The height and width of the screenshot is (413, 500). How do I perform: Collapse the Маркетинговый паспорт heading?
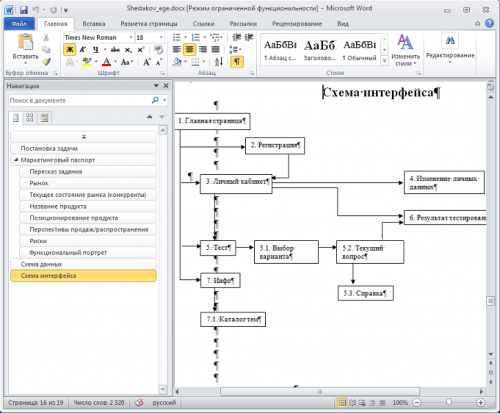[x=16, y=160]
